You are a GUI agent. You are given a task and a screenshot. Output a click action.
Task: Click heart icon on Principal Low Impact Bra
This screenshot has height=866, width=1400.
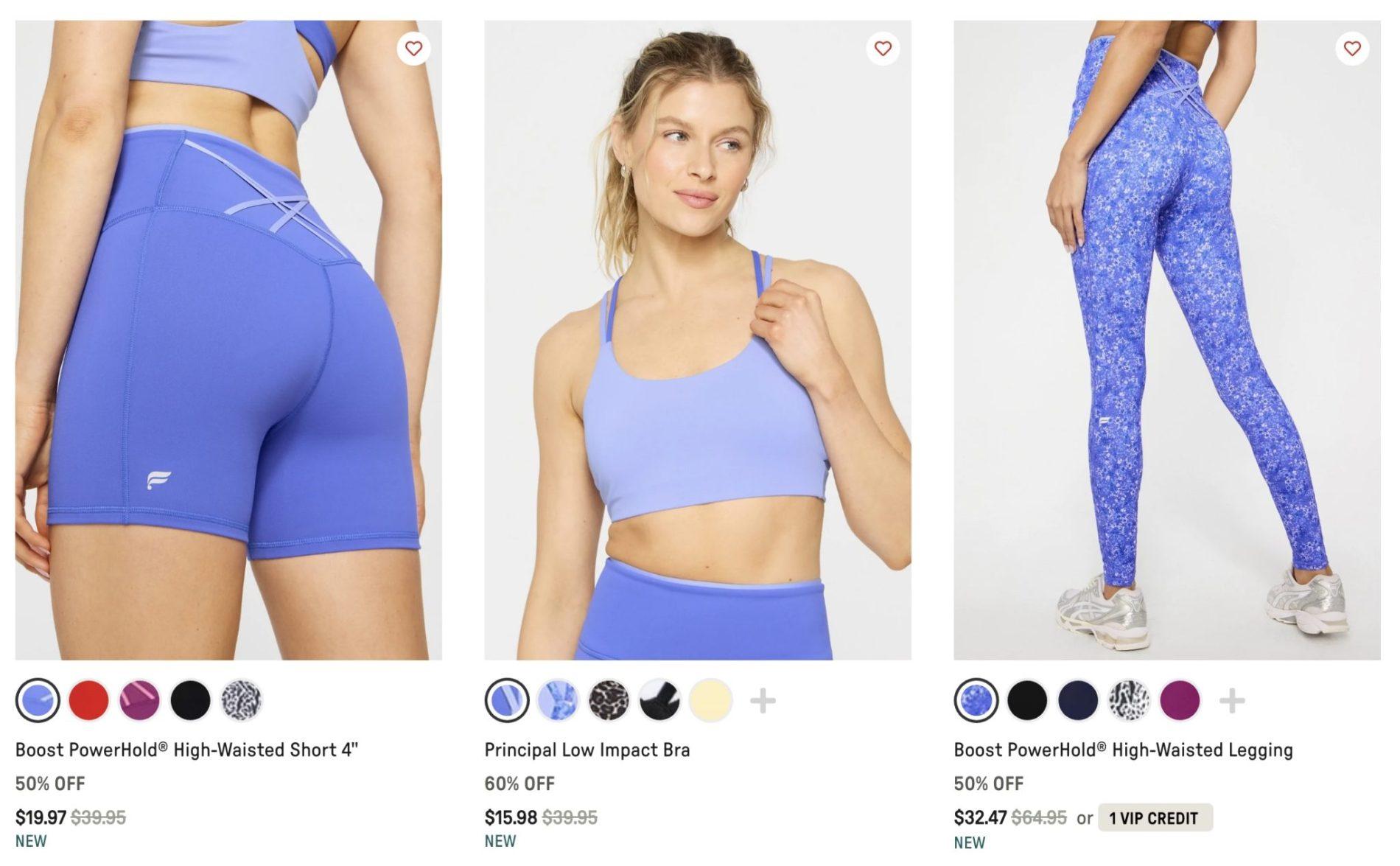(883, 49)
